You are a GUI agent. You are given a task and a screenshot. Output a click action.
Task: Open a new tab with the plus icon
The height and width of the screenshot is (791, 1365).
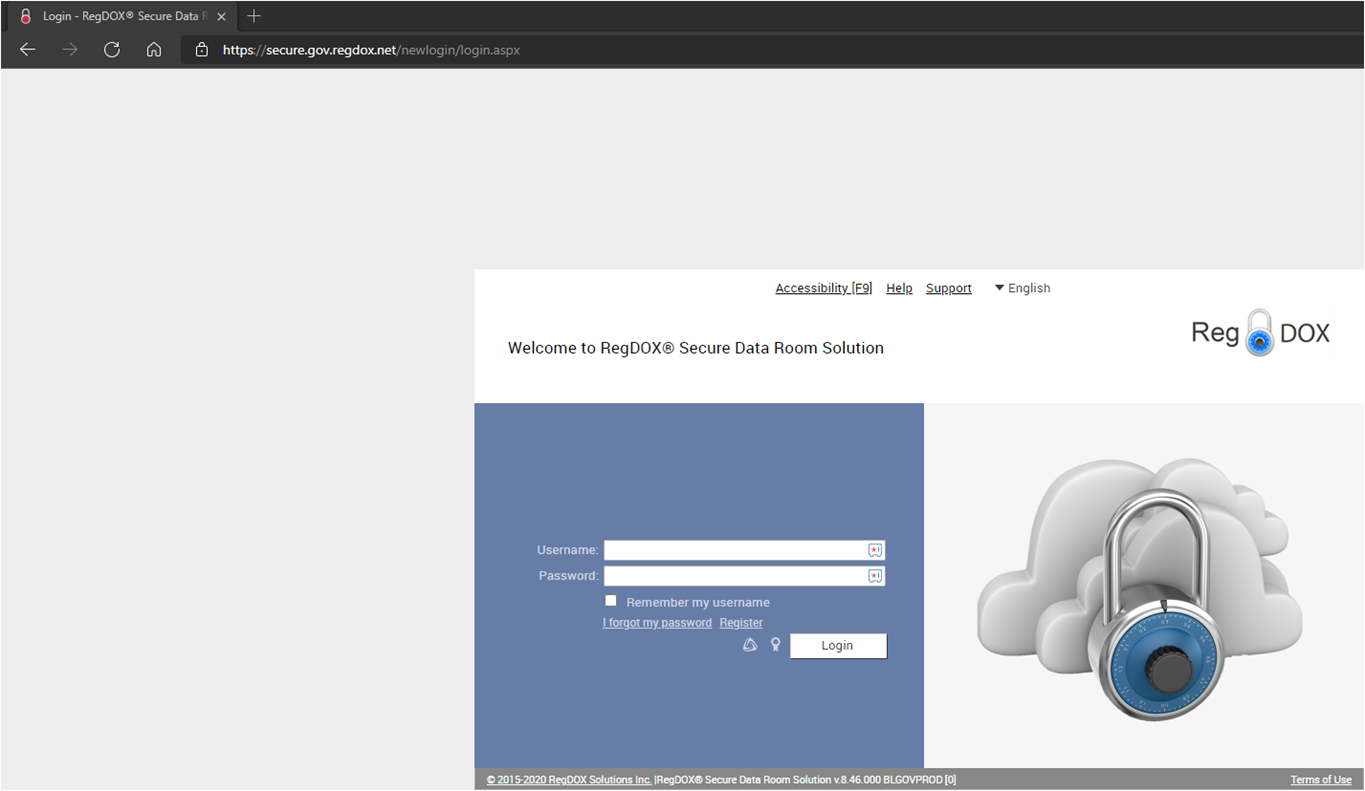click(254, 16)
